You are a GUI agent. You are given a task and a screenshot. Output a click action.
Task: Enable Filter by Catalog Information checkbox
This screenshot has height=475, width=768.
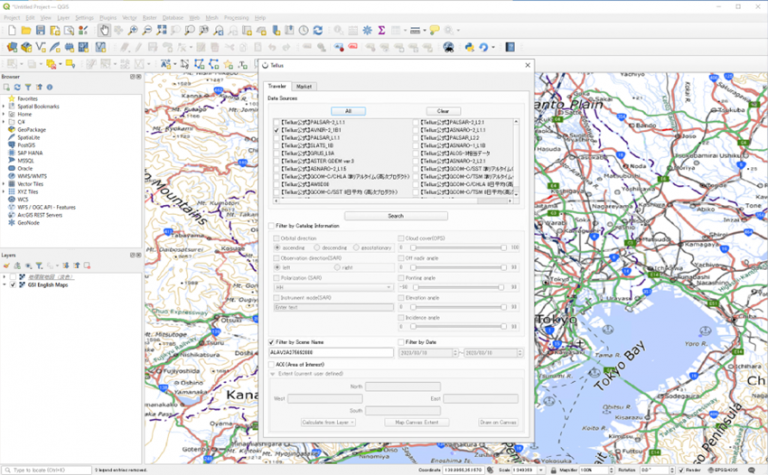(271, 226)
